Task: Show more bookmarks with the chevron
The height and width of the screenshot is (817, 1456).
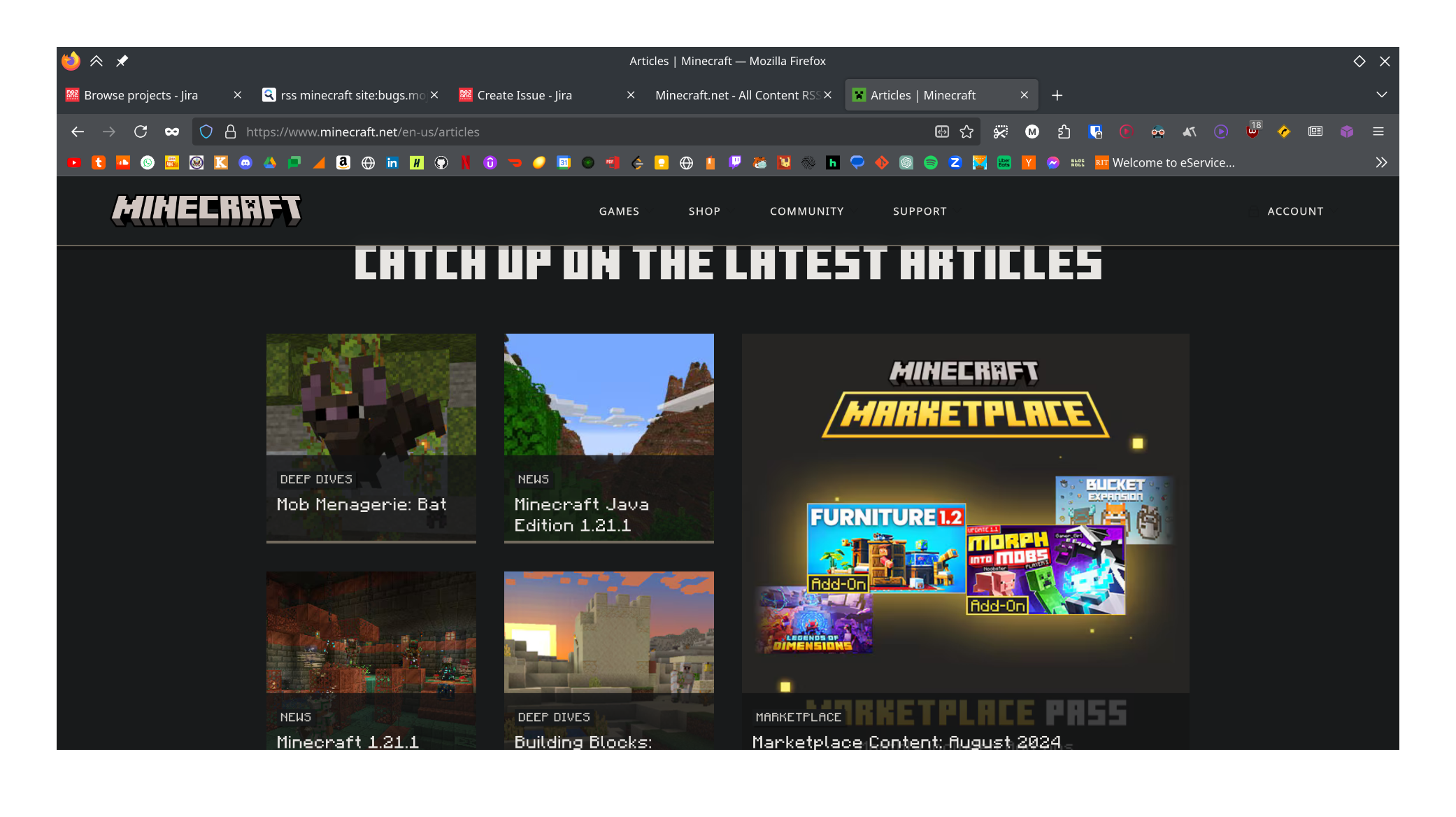Action: tap(1381, 163)
